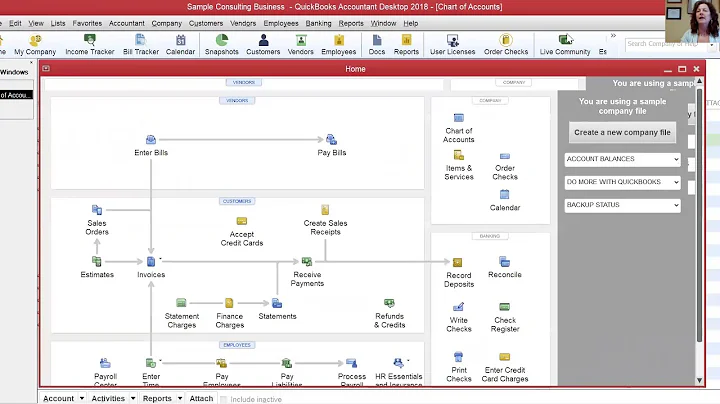Open Order Checks in the Company section

click(505, 165)
